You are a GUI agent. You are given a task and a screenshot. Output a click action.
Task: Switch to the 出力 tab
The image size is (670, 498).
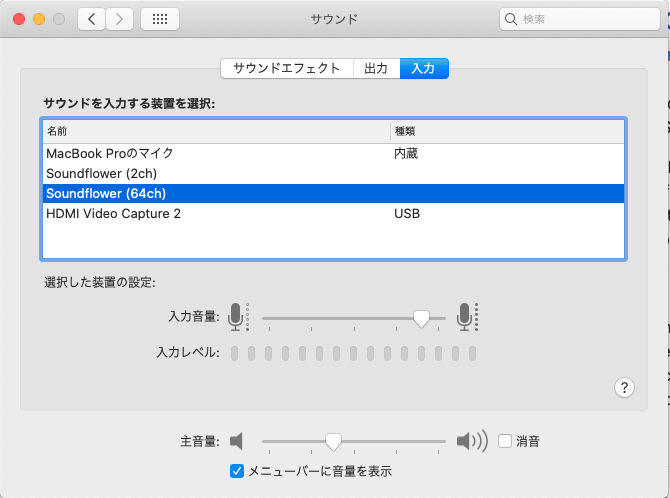click(376, 68)
